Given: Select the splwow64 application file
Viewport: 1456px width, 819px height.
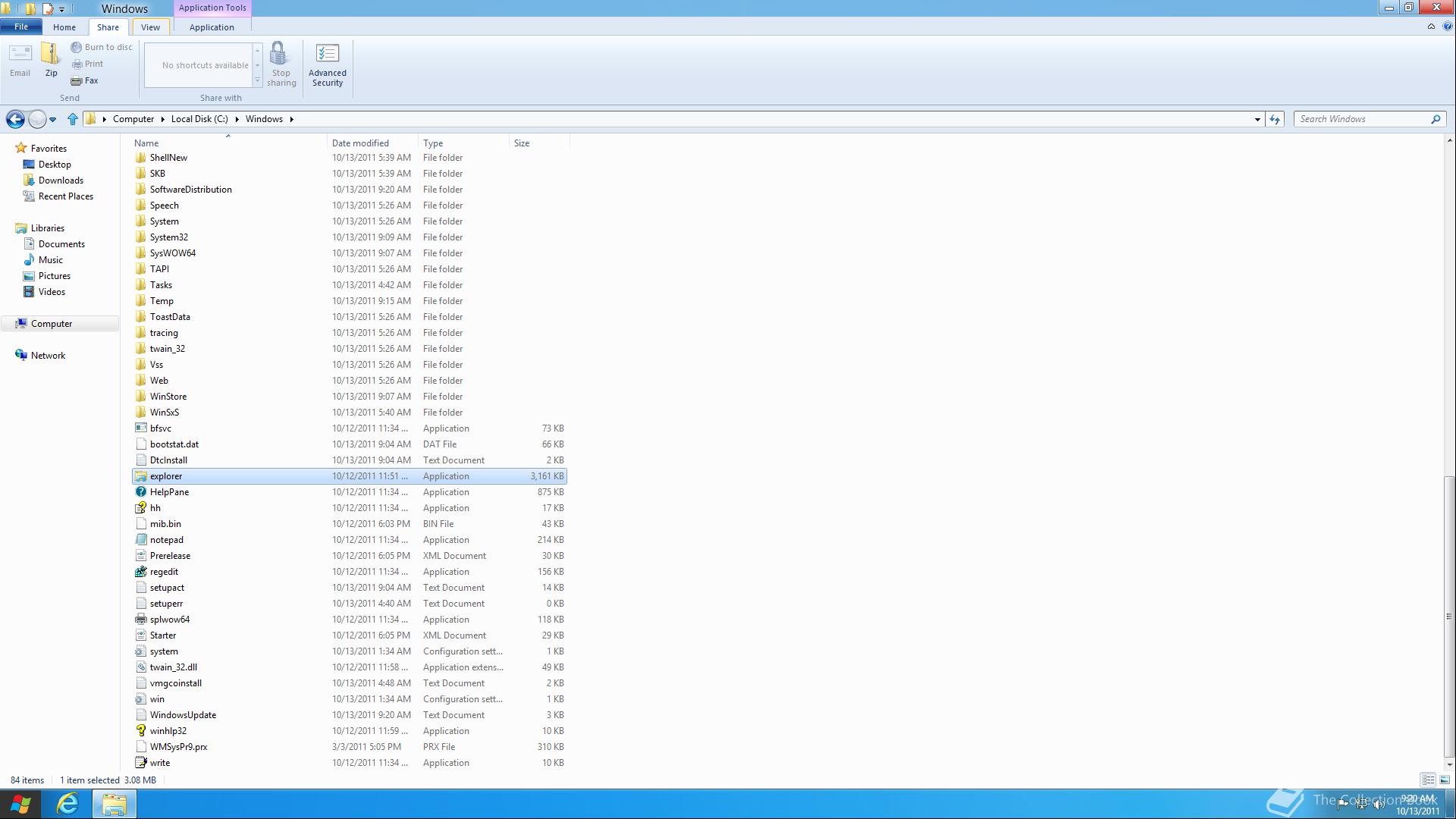Looking at the screenshot, I should [x=349, y=620].
